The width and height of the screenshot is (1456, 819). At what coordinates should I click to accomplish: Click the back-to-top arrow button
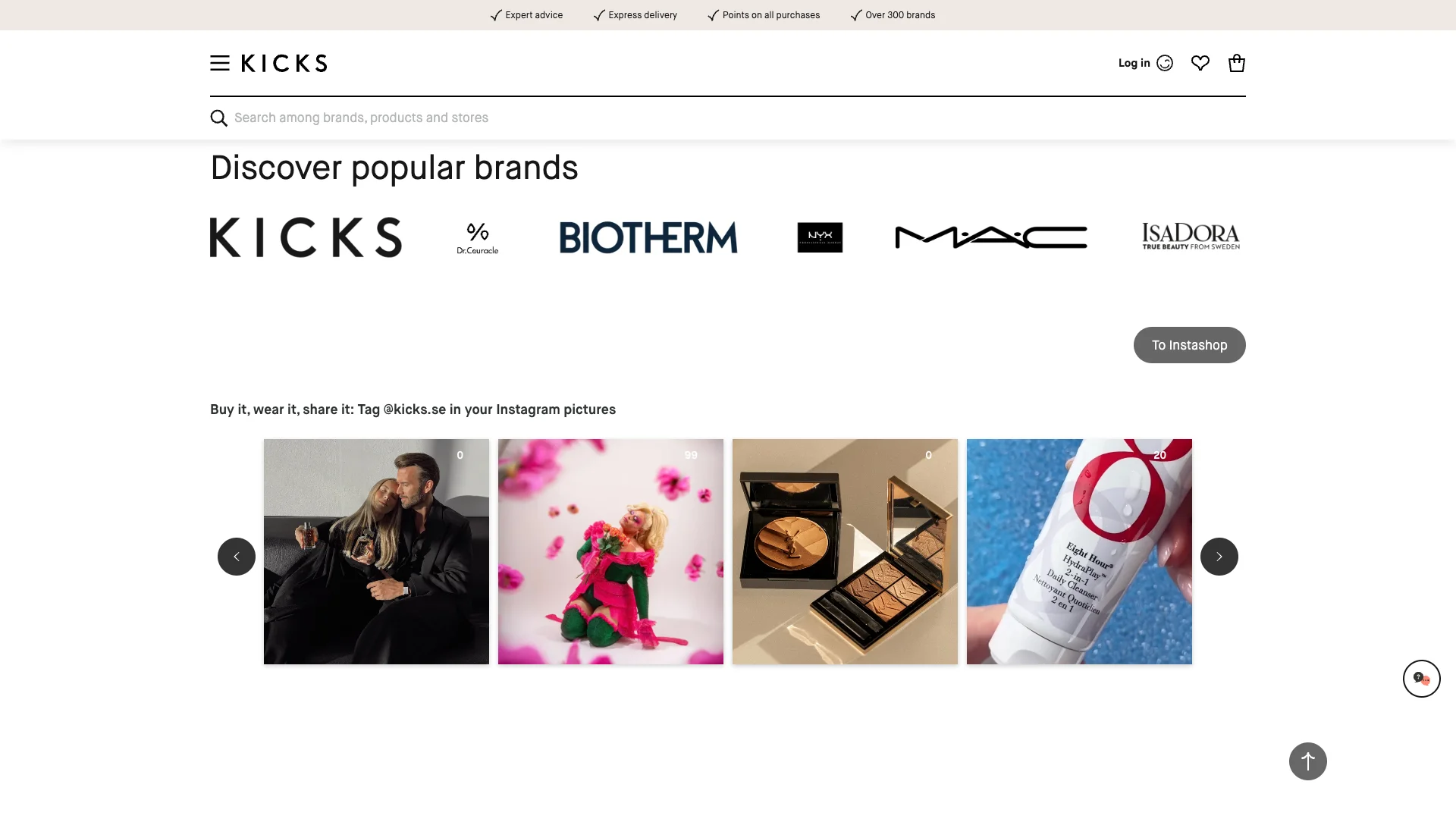[x=1308, y=761]
